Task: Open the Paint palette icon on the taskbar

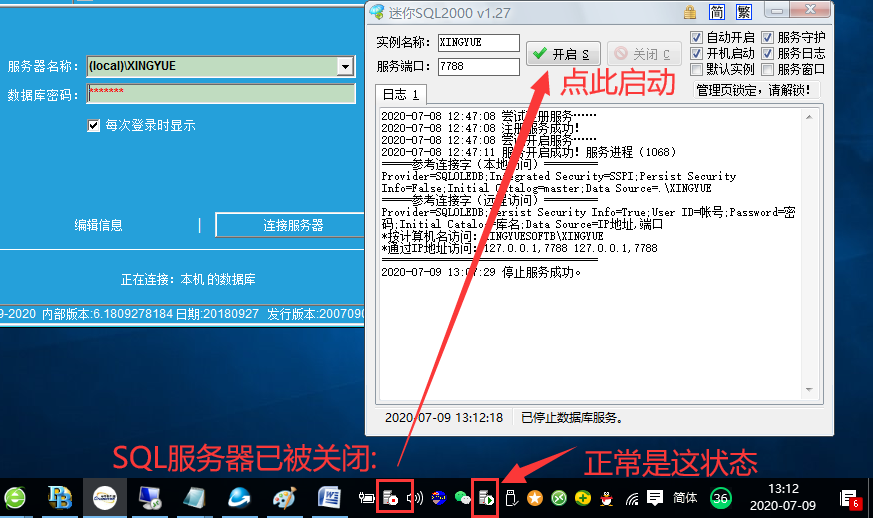Action: click(284, 498)
